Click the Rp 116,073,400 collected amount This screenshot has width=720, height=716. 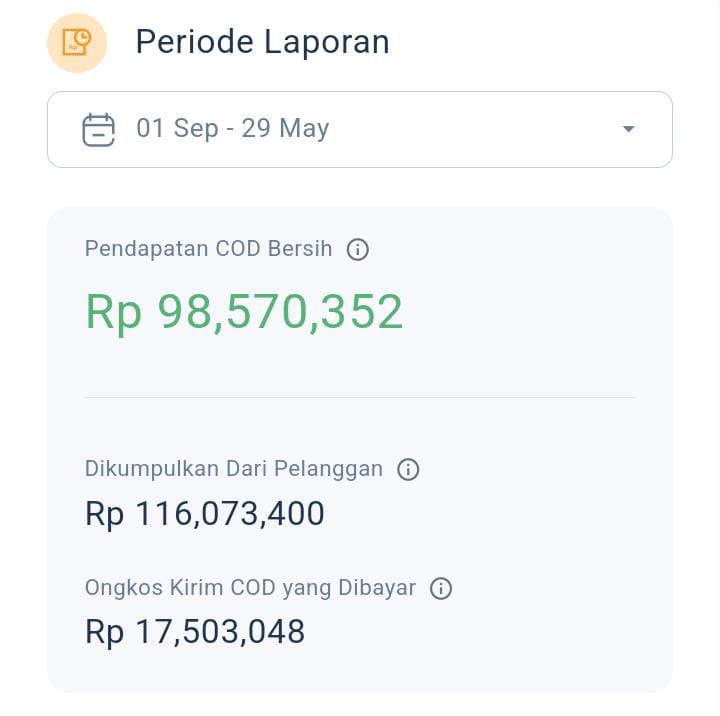pos(205,513)
